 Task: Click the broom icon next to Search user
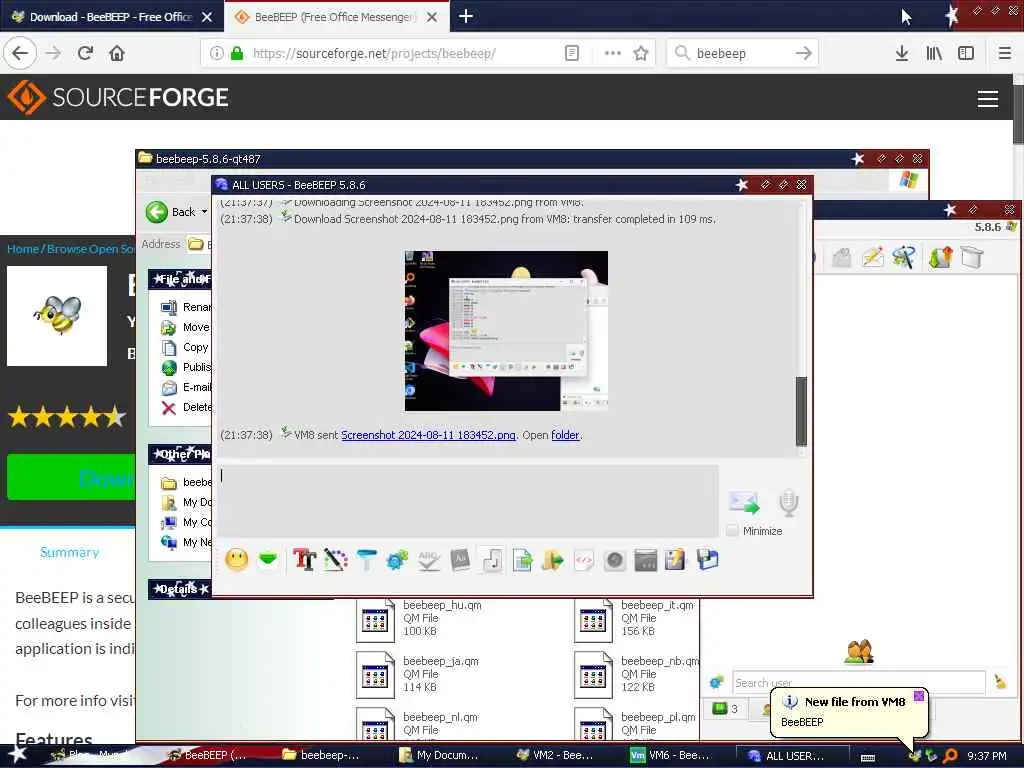[1000, 682]
